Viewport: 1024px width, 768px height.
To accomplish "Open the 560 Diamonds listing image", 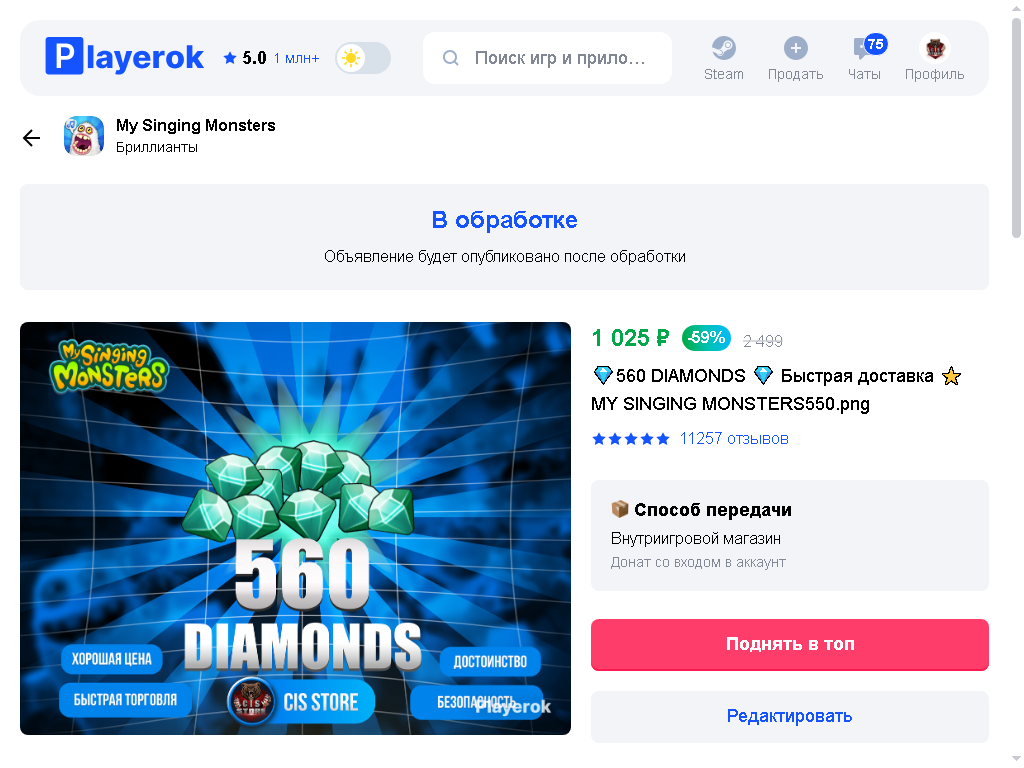I will (295, 528).
